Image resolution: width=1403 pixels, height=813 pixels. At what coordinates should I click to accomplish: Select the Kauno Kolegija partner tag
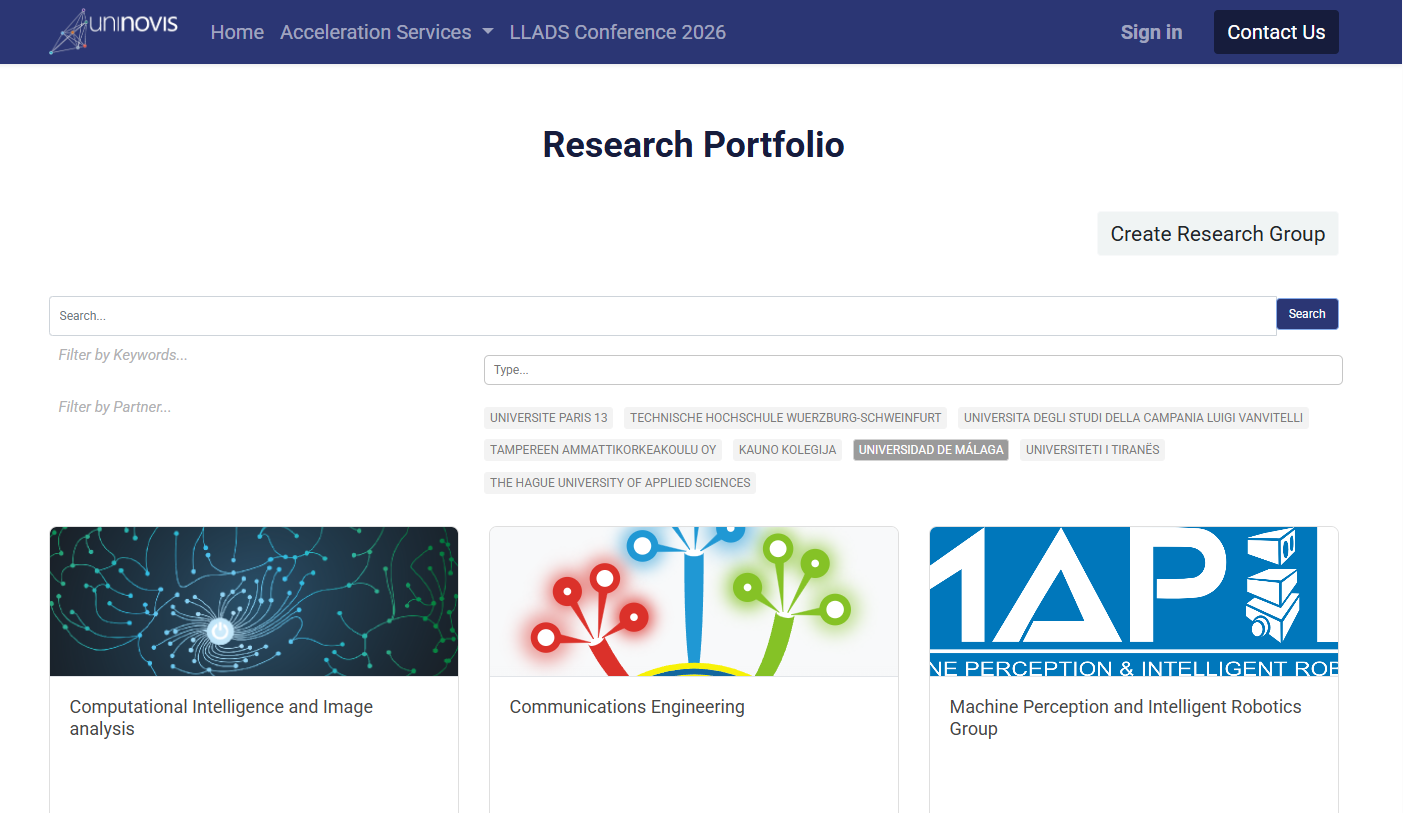click(x=787, y=450)
